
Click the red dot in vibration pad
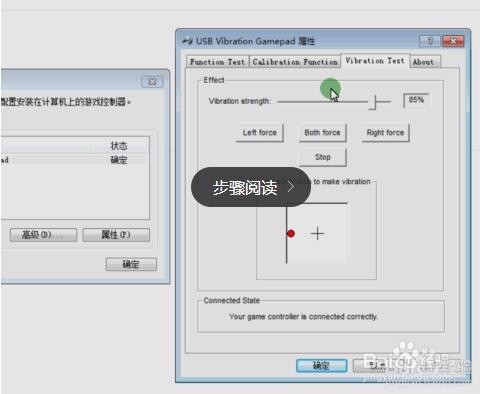[291, 233]
